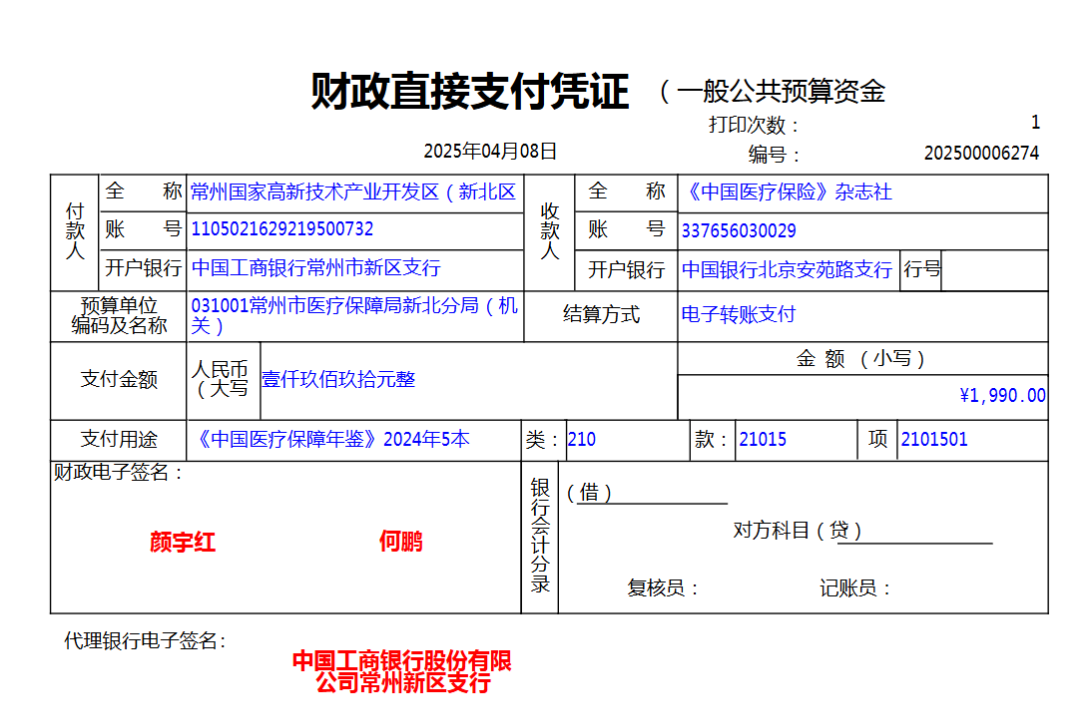Viewport: 1085px width, 725px height.
Task: Click the 开户银行 label in the 付款人 section
Action: [143, 268]
